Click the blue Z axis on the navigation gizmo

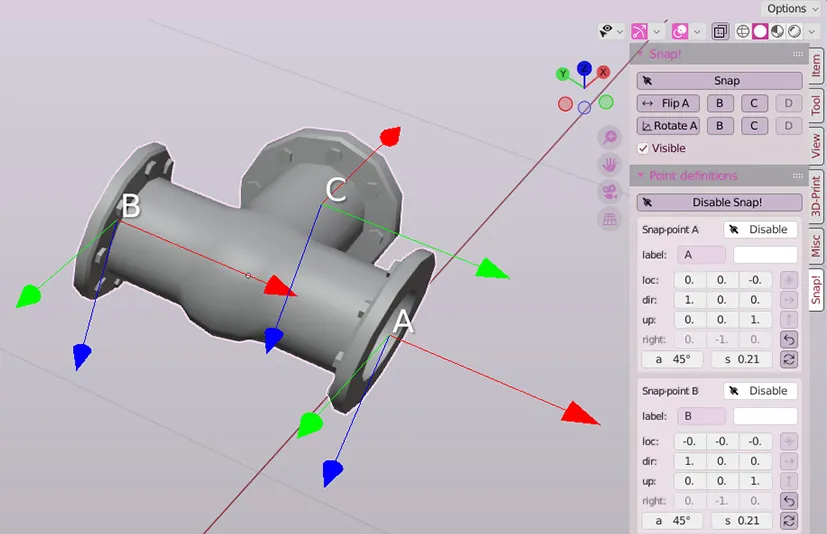tap(584, 69)
